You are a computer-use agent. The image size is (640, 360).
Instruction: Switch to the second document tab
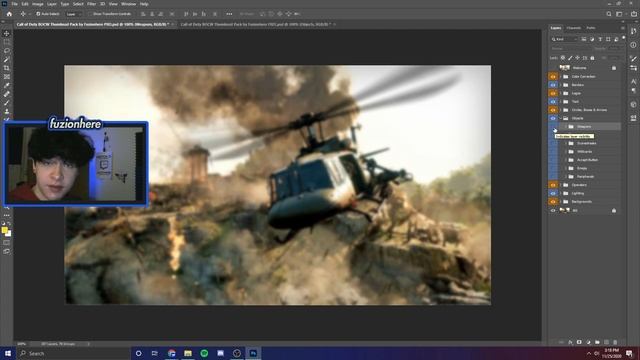coord(257,24)
